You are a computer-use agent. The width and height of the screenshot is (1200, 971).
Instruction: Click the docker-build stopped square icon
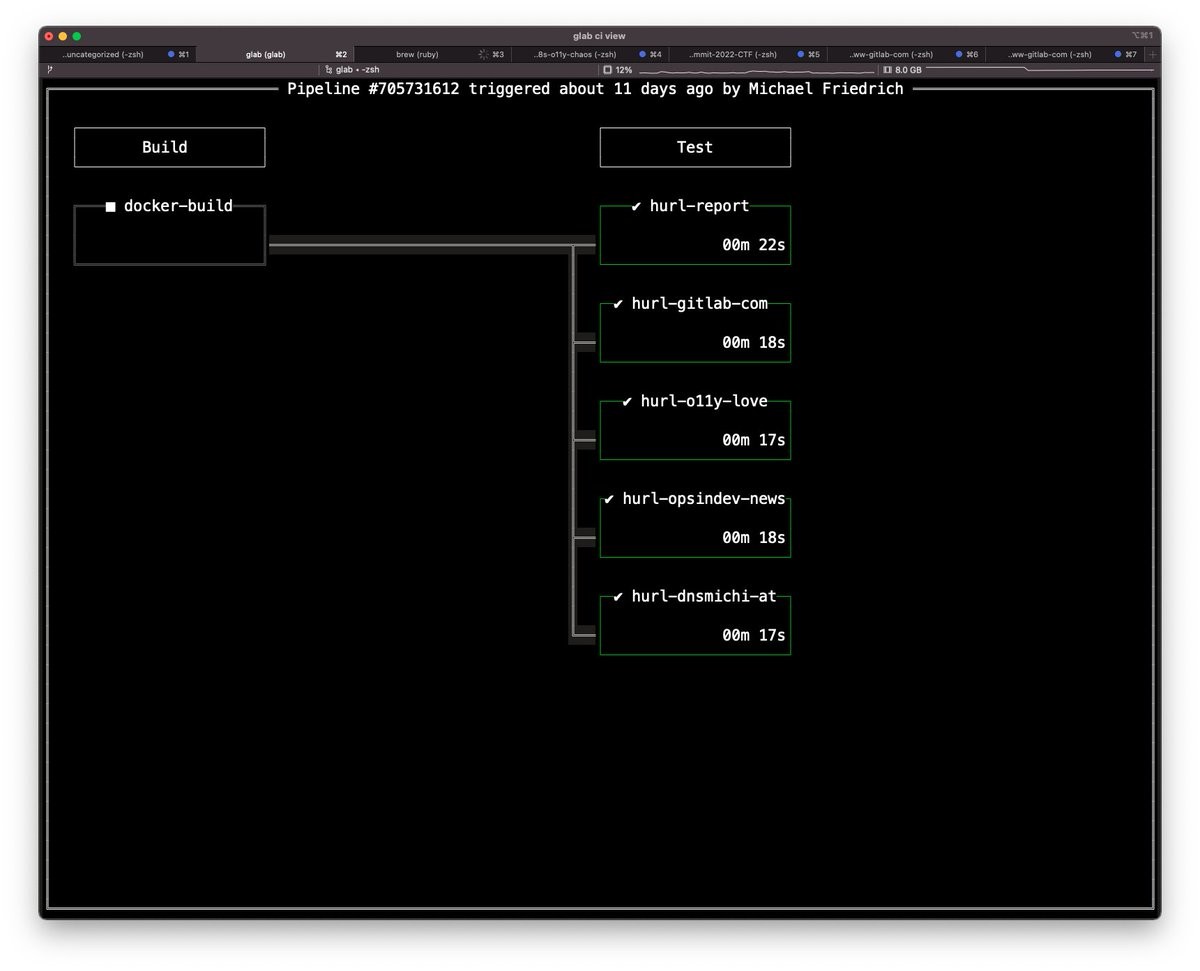pos(111,207)
